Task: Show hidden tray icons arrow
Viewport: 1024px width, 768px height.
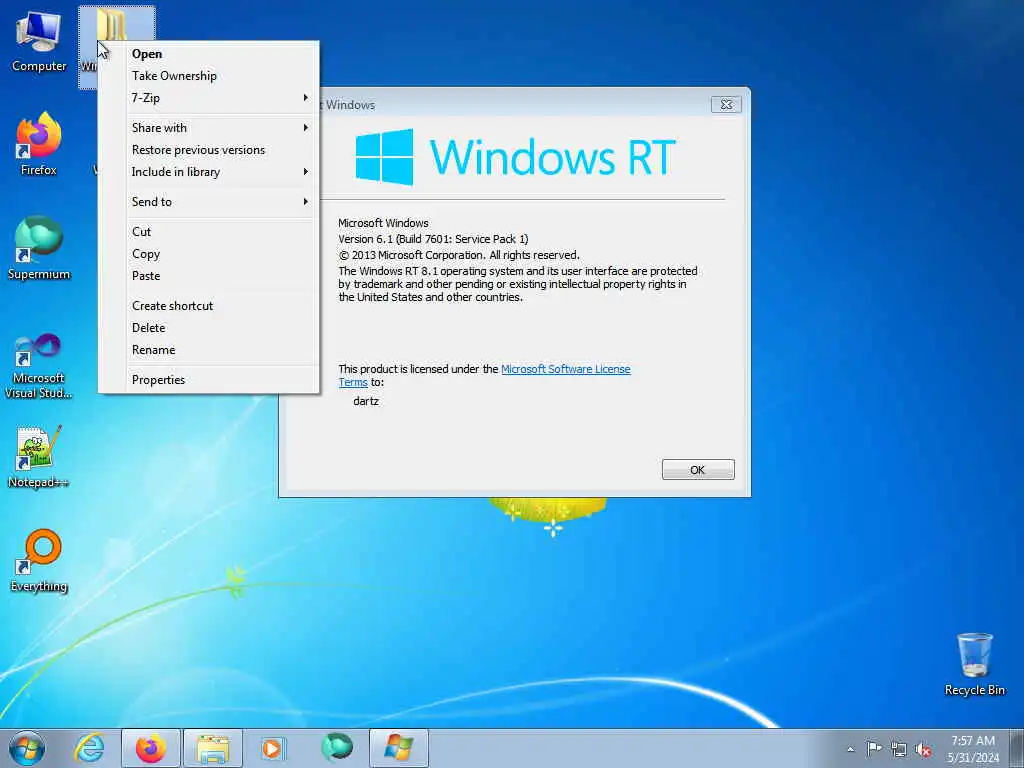Action: pos(850,749)
